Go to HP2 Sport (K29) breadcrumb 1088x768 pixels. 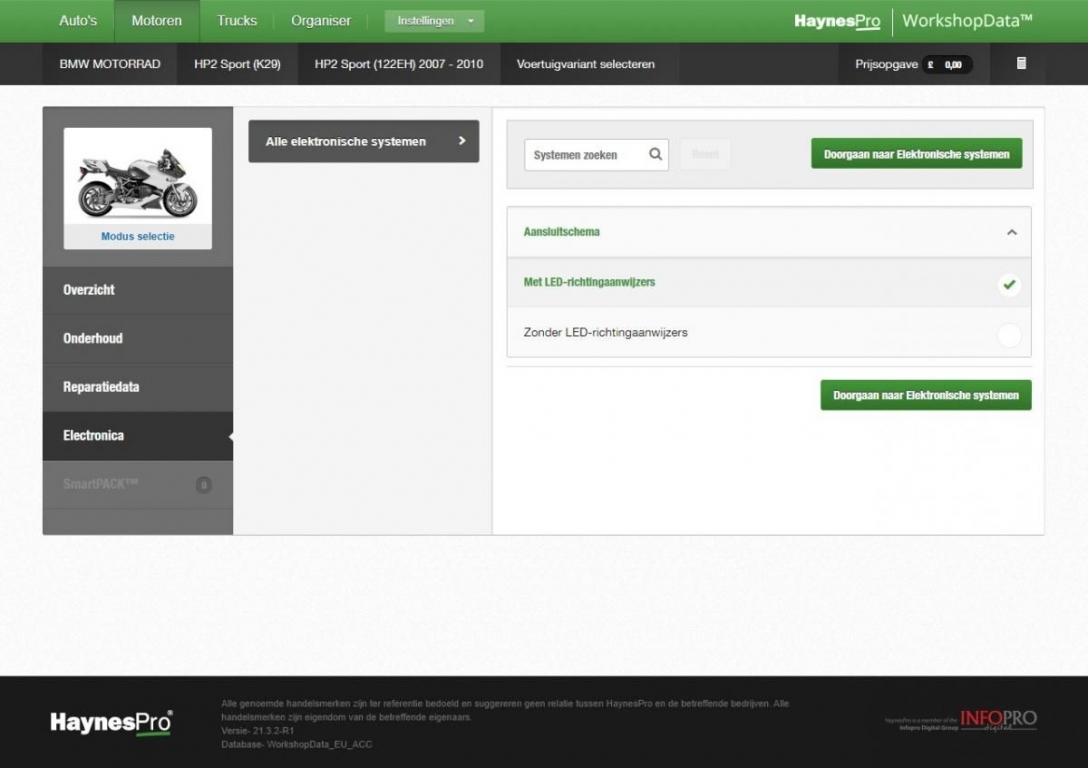click(237, 64)
